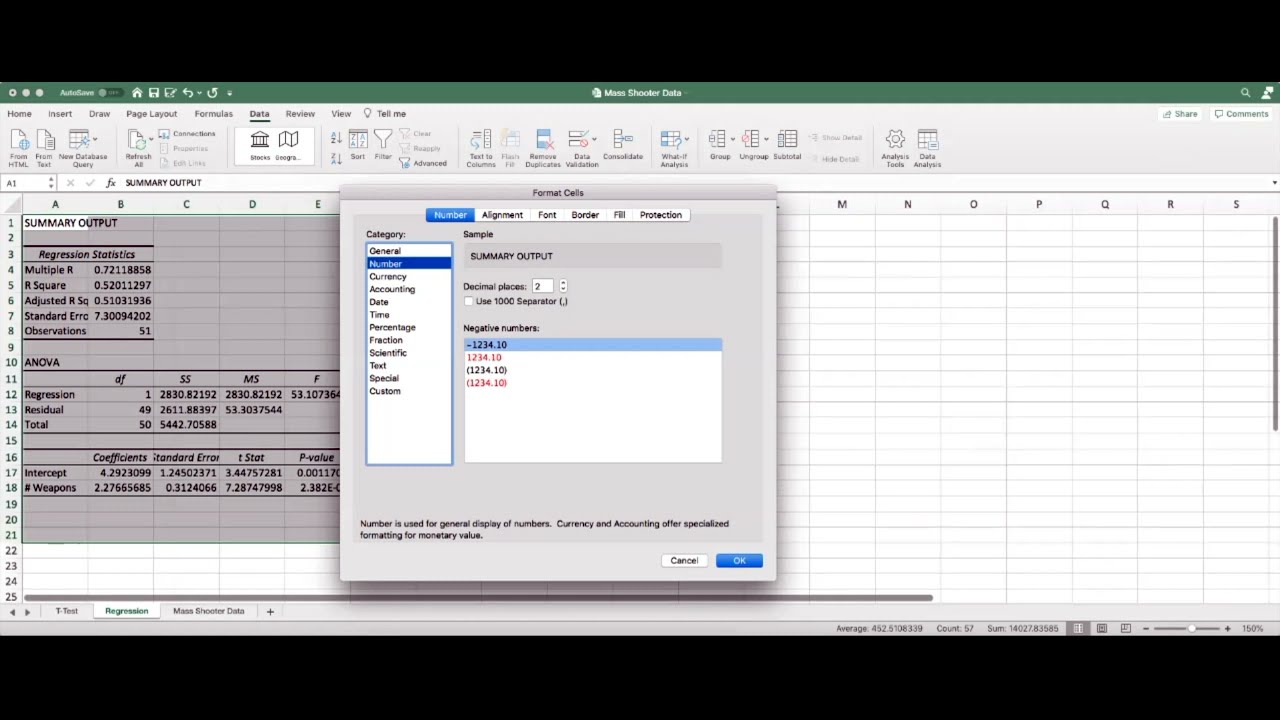The image size is (1280, 720).
Task: Toggle the Filter funnel icon
Action: [x=383, y=140]
